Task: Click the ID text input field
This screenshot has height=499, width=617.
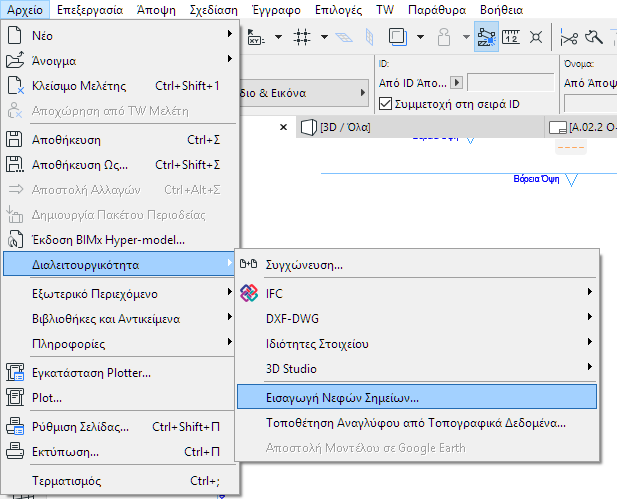Action: [510, 83]
